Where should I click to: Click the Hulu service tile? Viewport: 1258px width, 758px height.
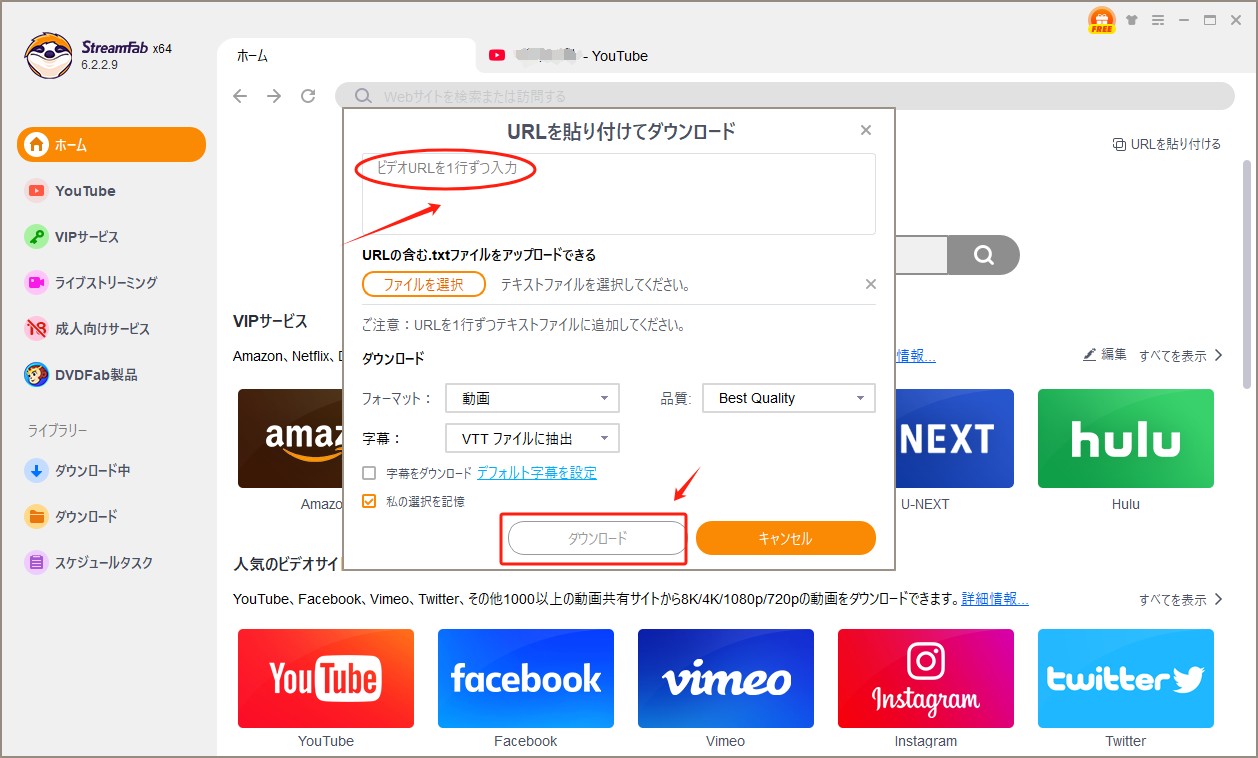[1125, 439]
